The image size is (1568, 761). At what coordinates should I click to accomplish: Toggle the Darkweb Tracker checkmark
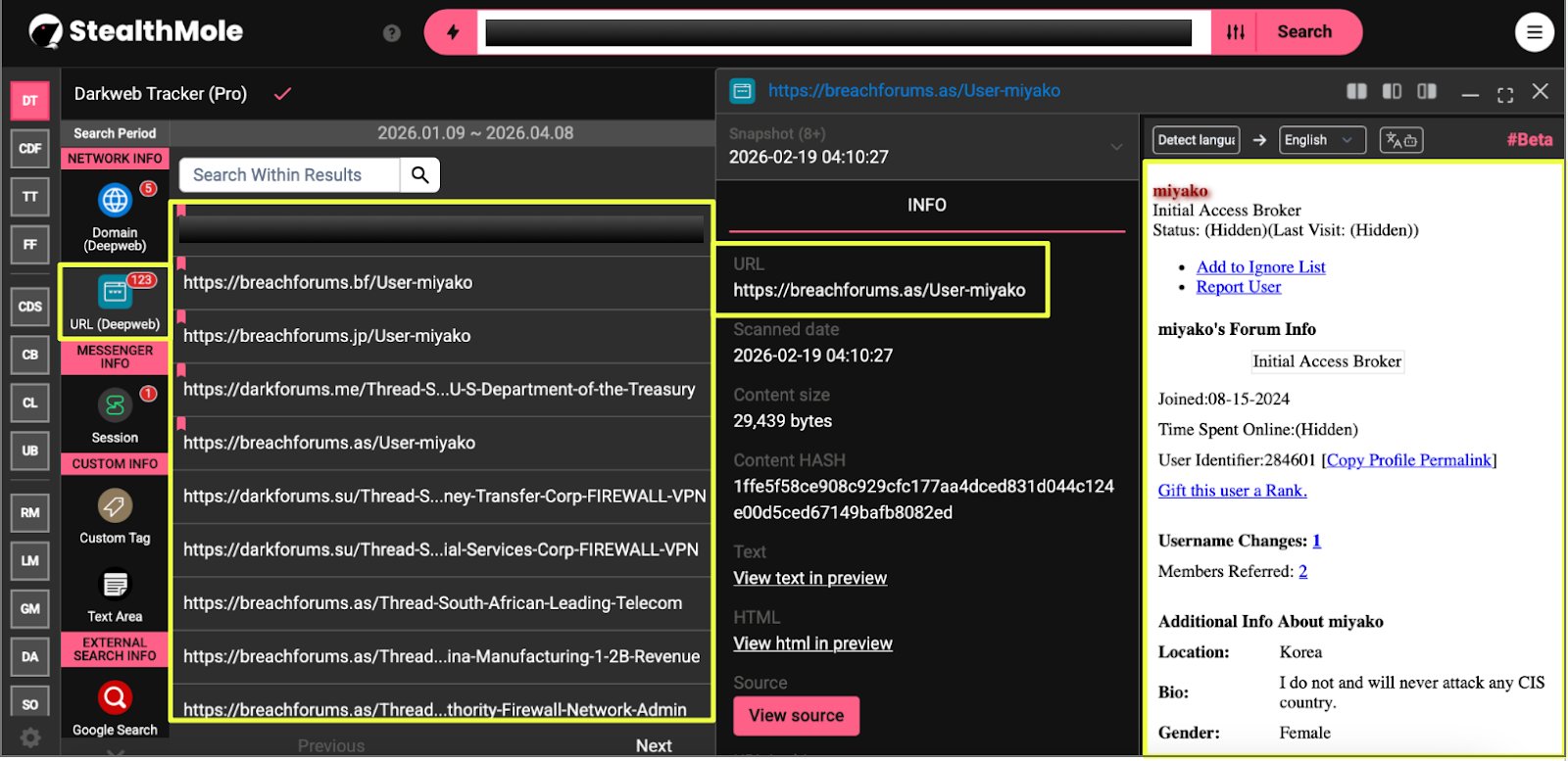[282, 94]
